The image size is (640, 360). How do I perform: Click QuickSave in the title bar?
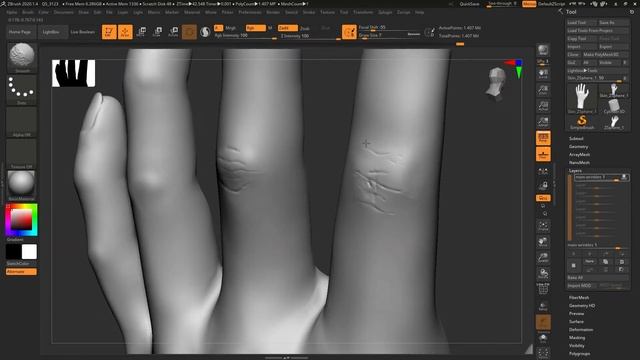[x=469, y=4]
